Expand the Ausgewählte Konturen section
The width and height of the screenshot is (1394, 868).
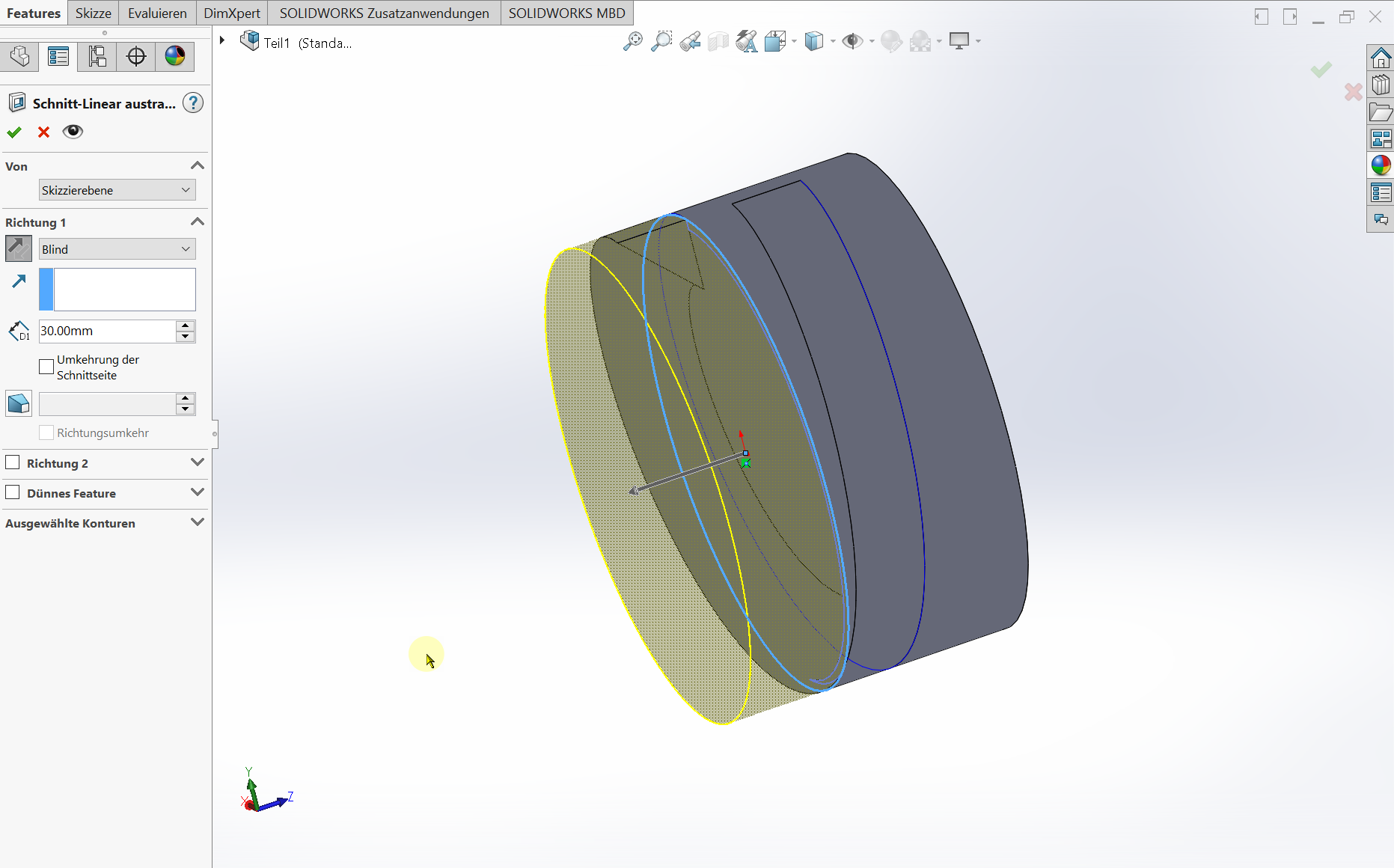pyautogui.click(x=197, y=522)
